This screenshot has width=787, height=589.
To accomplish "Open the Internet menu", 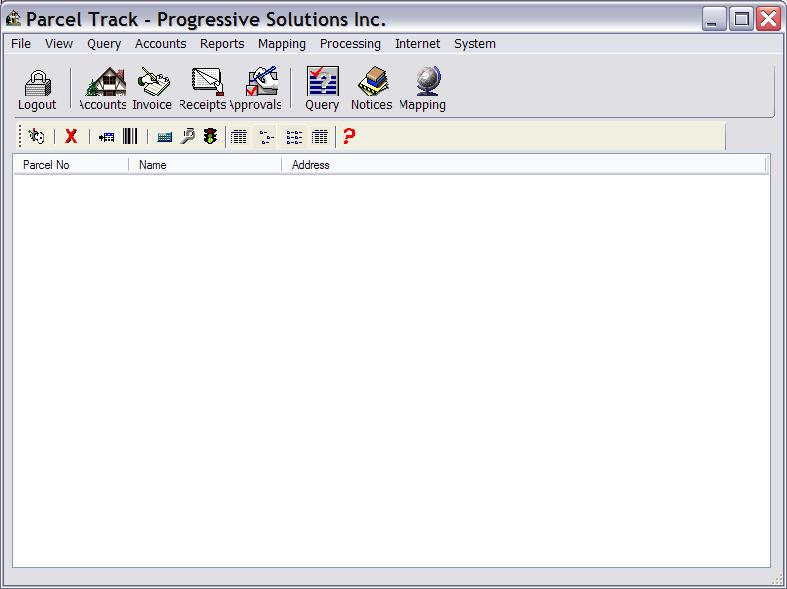I will pyautogui.click(x=418, y=44).
